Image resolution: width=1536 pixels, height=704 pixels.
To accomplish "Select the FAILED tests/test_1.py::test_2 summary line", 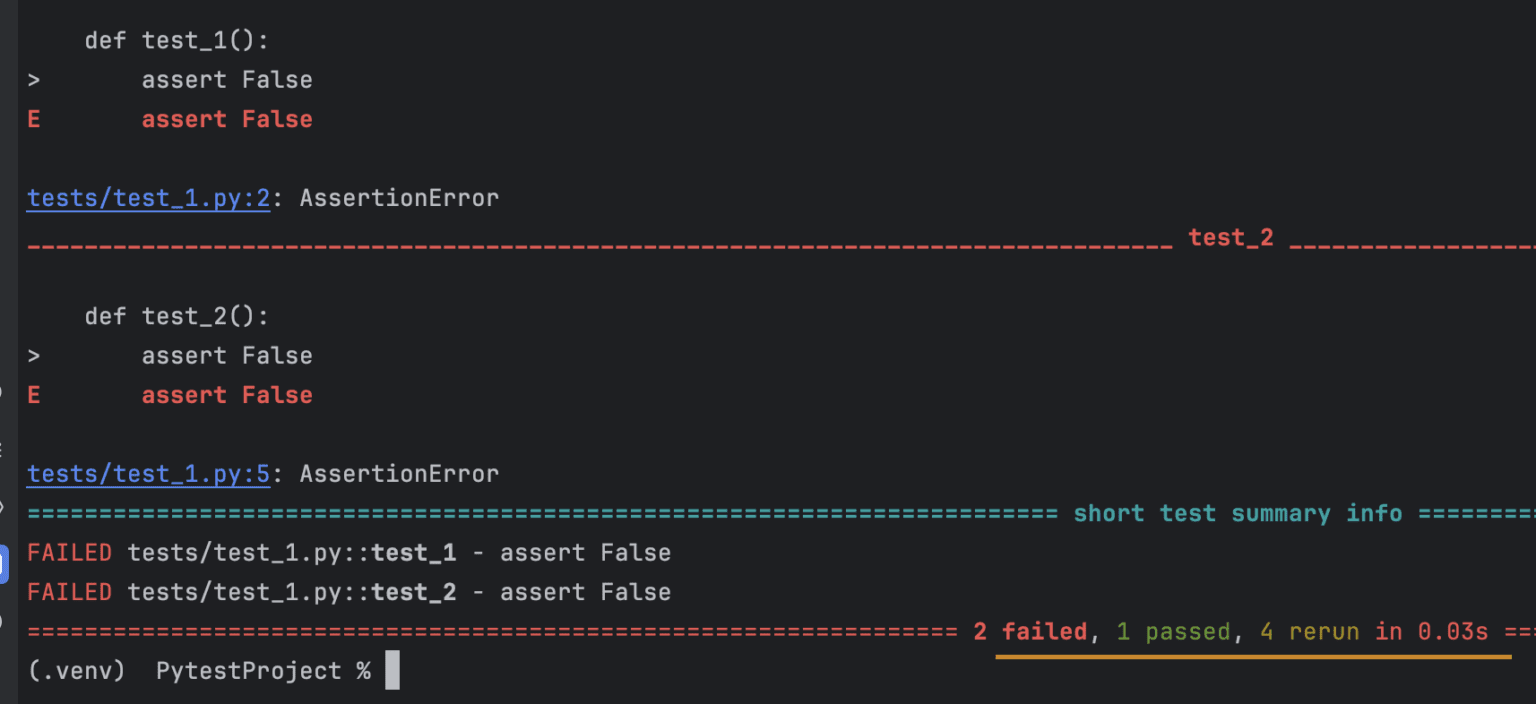I will (x=348, y=593).
